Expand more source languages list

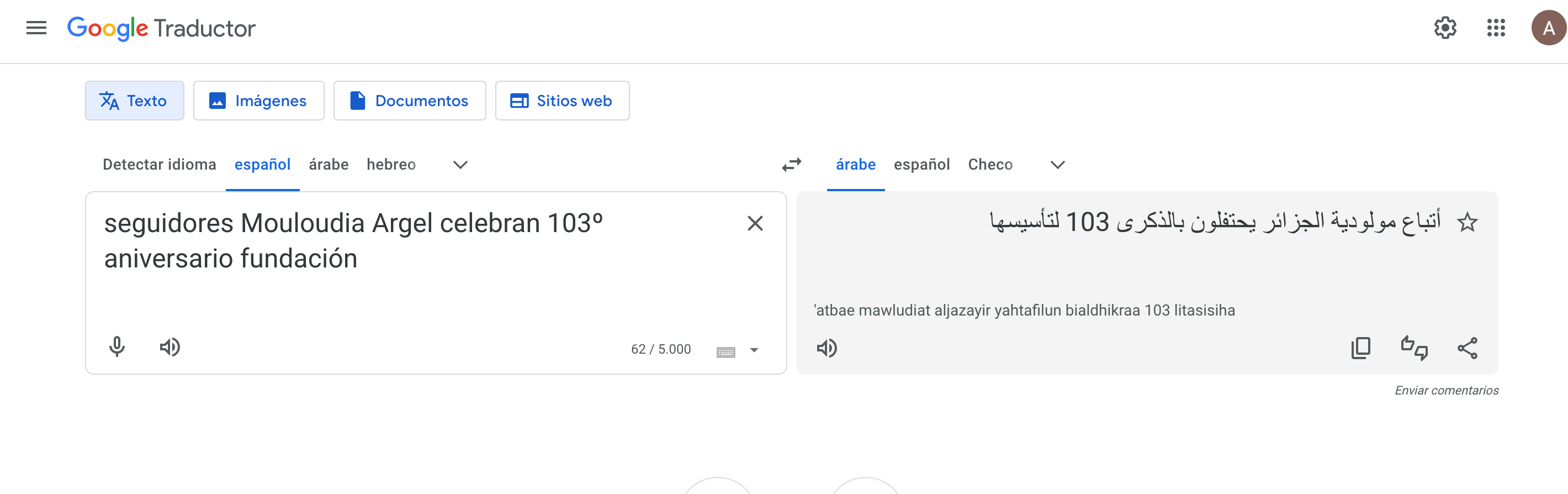tap(460, 165)
